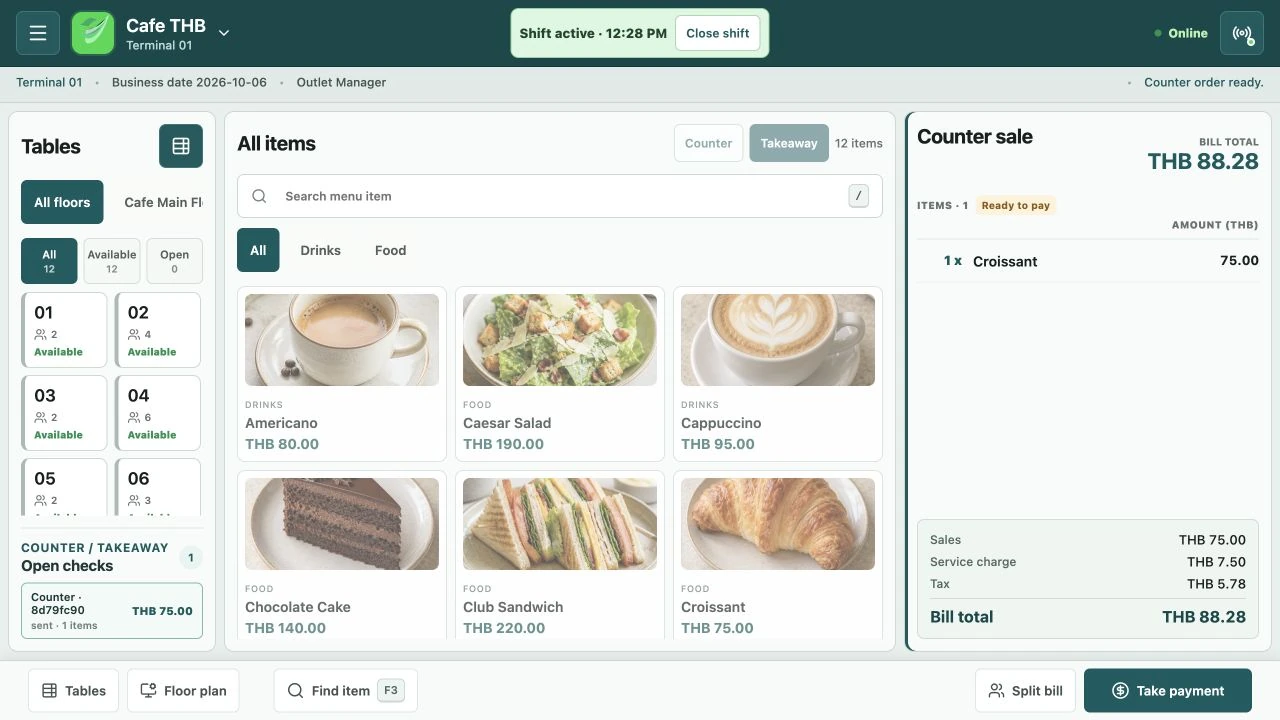Click the Counter order ready status
Viewport: 1280px width, 720px height.
(x=1204, y=82)
